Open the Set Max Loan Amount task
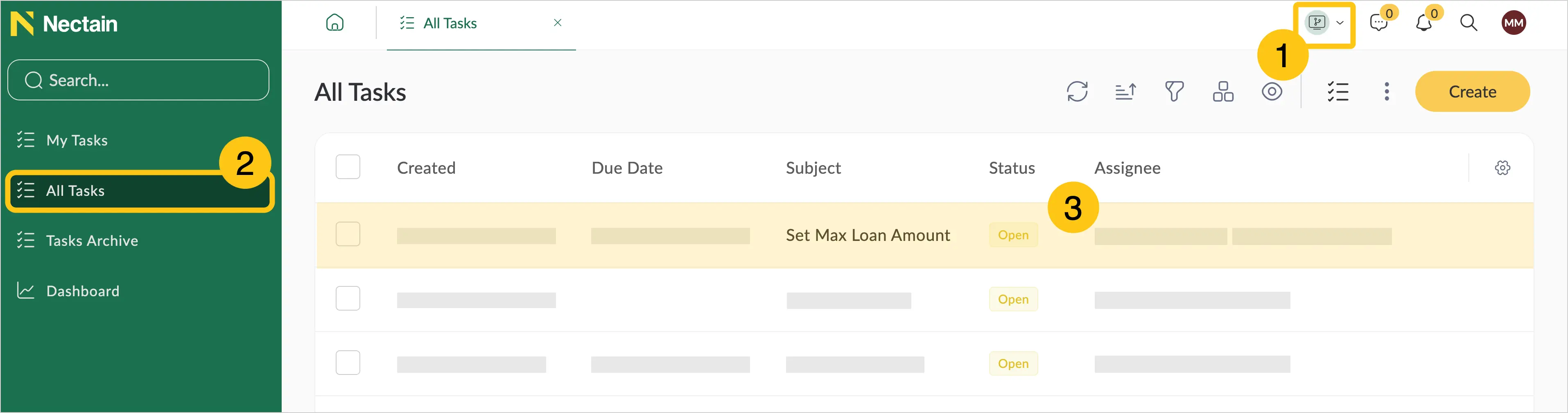The width and height of the screenshot is (1568, 413). click(868, 235)
